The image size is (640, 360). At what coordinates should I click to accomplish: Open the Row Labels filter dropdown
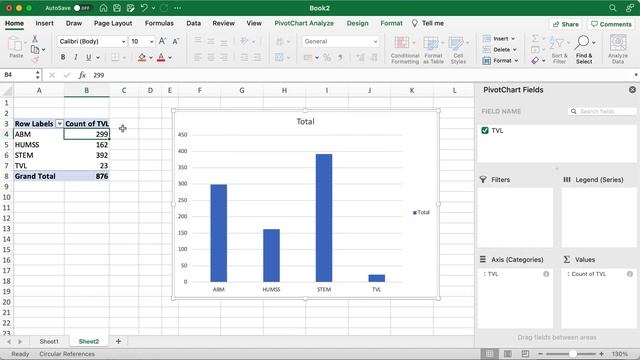pos(59,123)
